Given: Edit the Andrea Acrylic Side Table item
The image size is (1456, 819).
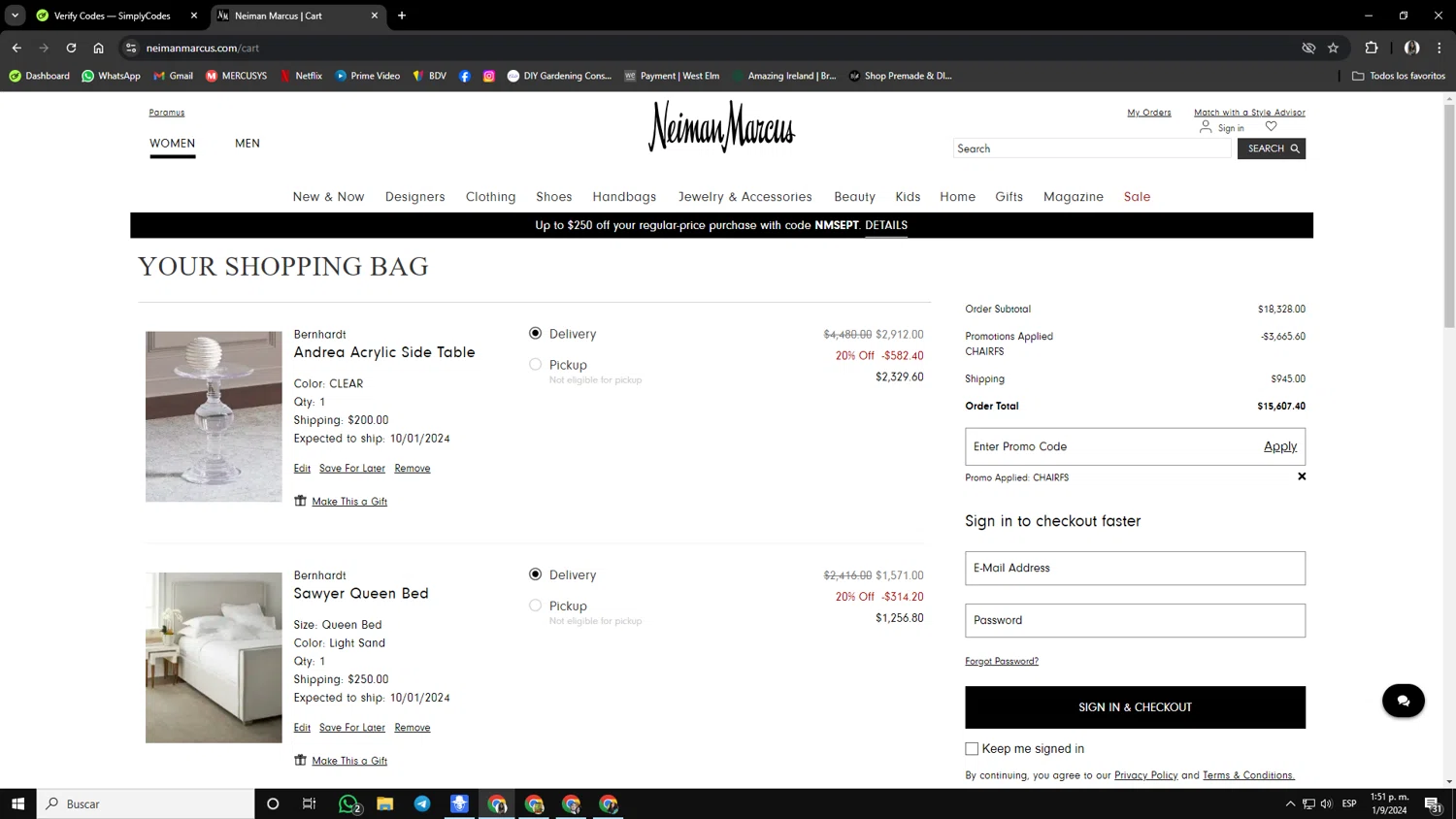Looking at the screenshot, I should (x=302, y=469).
